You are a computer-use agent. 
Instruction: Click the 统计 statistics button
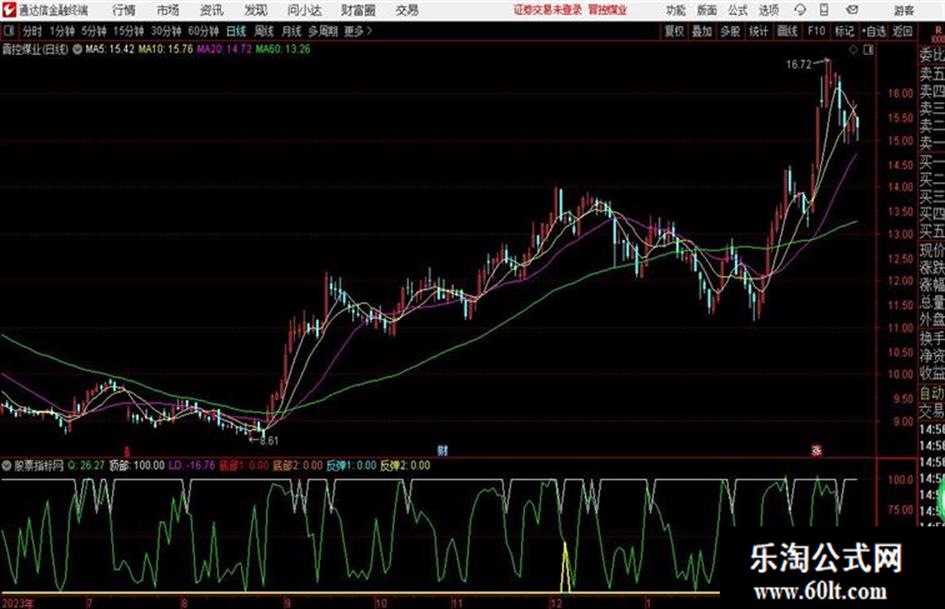(759, 31)
